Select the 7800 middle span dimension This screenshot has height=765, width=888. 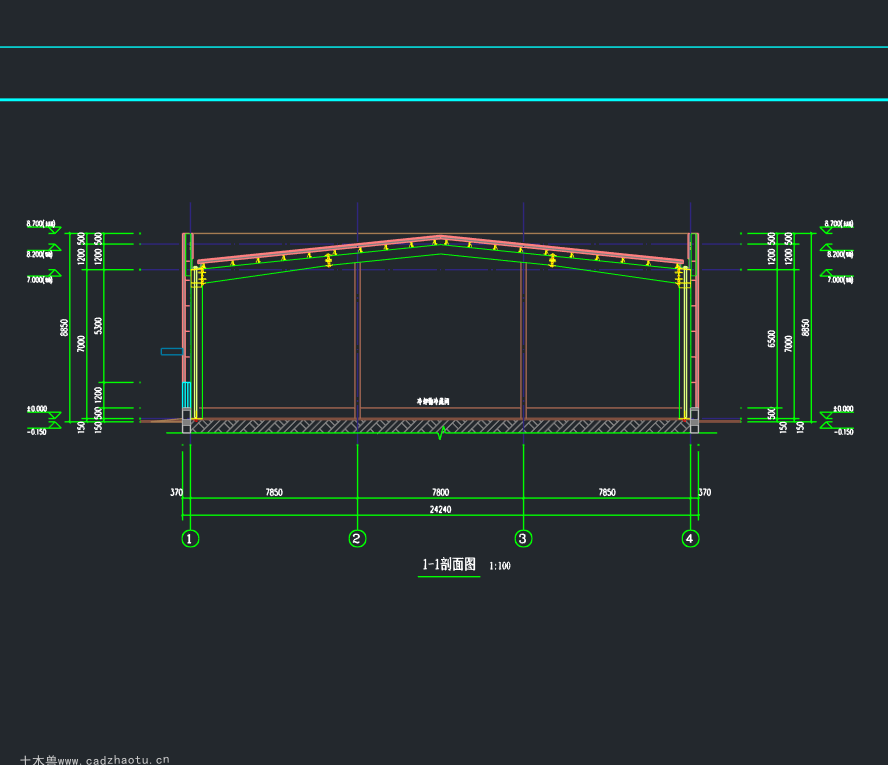click(441, 493)
